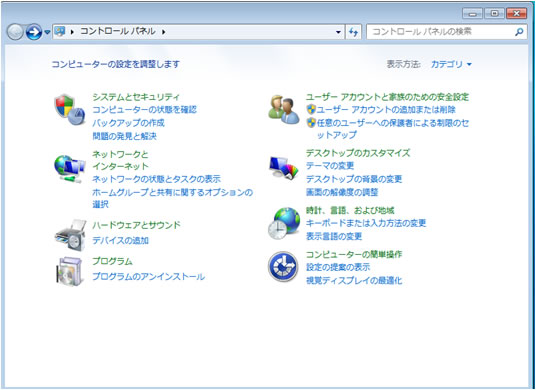Click 表示言語の変更 link
The height and width of the screenshot is (390, 536).
(334, 237)
